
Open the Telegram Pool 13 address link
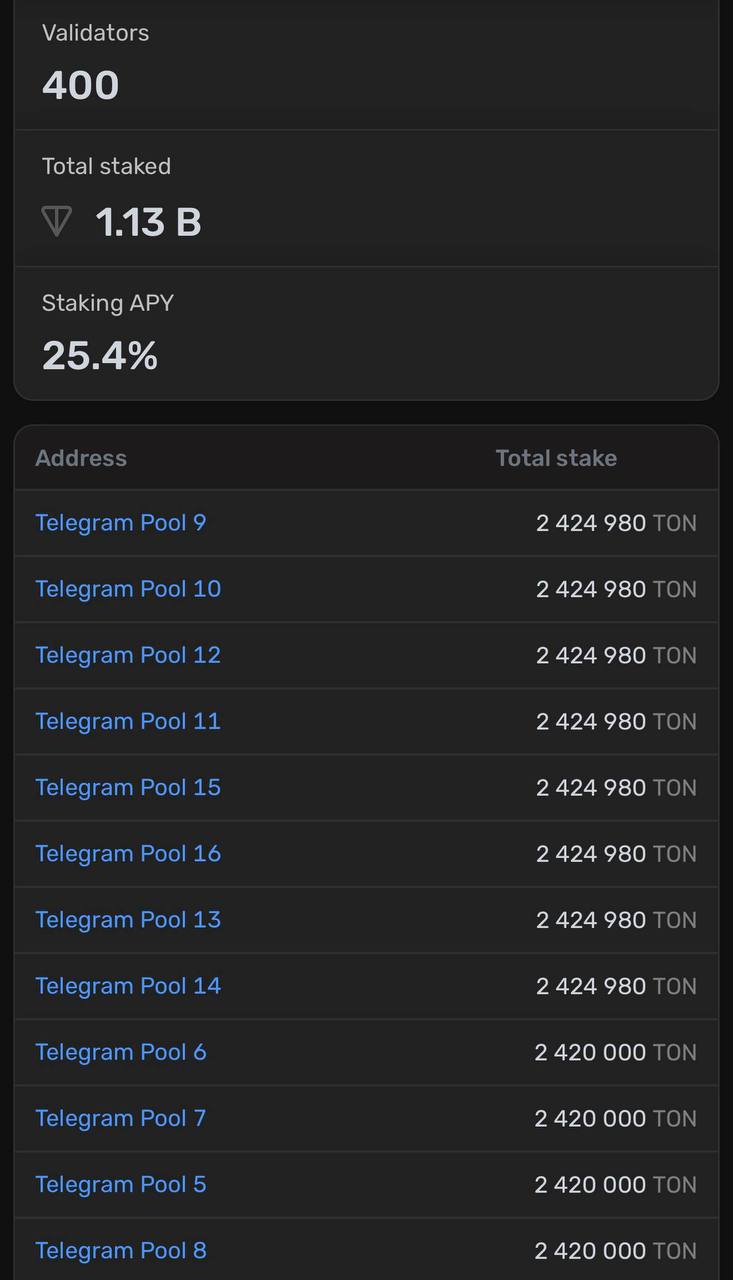(128, 919)
